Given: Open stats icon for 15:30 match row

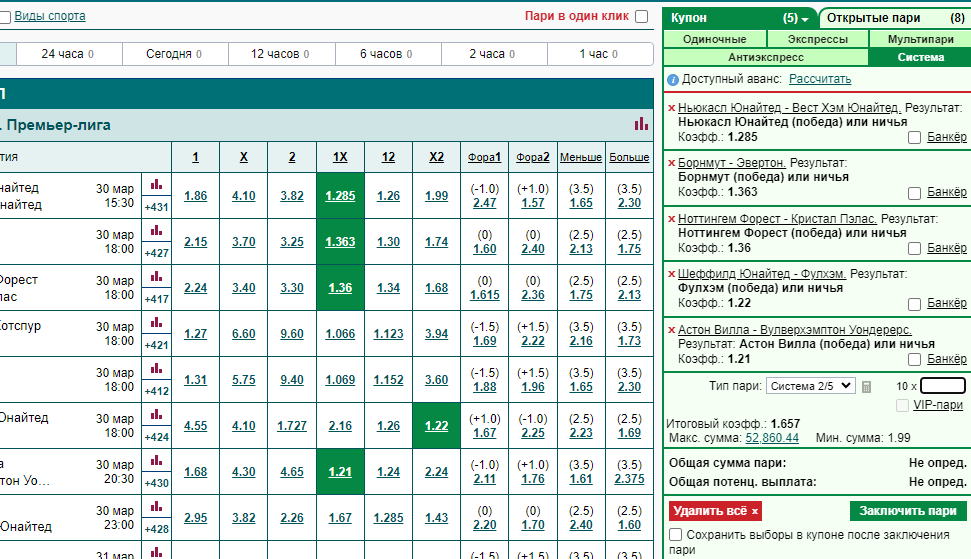Looking at the screenshot, I should tap(157, 184).
